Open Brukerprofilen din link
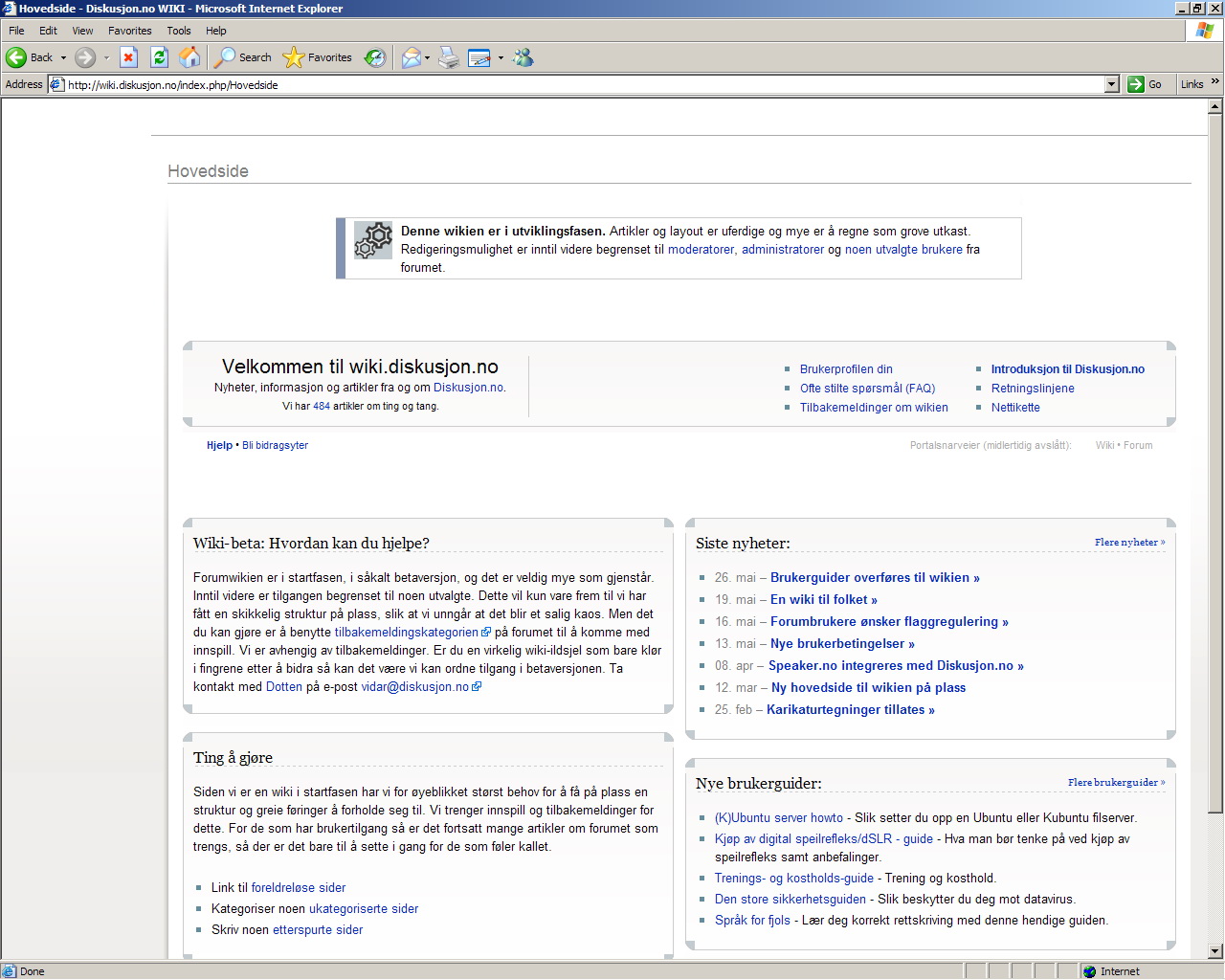Viewport: 1225px width, 980px height. pyautogui.click(x=846, y=369)
